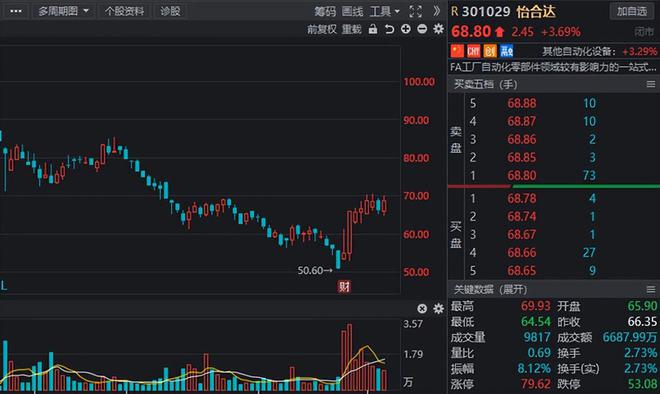Click the 100.00 price axis label
The height and width of the screenshot is (394, 660).
click(x=419, y=82)
